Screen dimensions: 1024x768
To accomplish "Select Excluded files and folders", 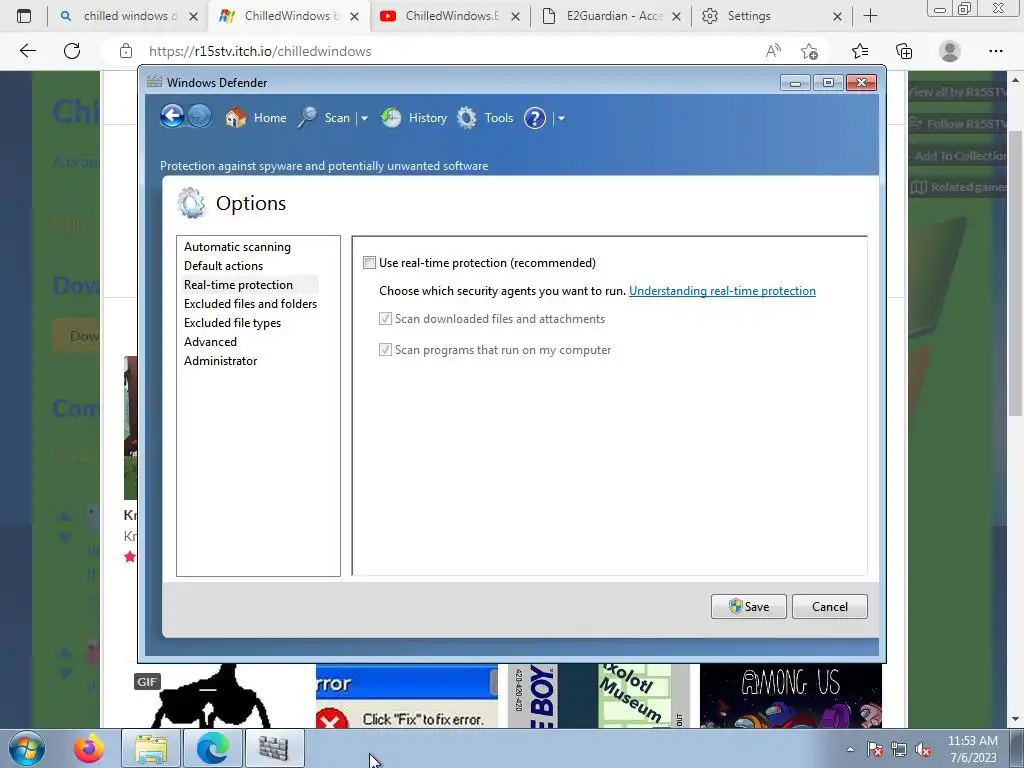I will coord(250,304).
